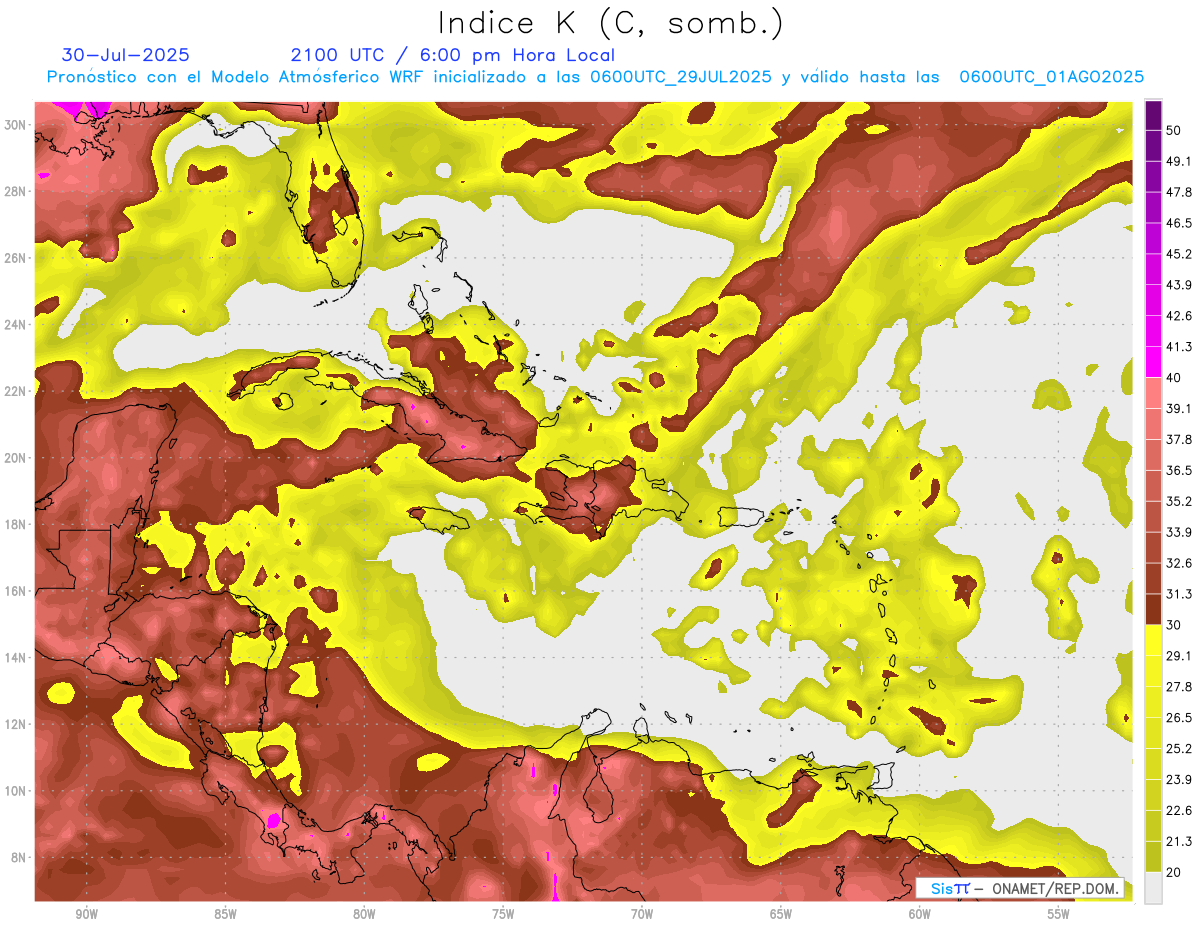Viewport: 1200px width, 927px height.
Task: Click the latitude label "16N"
Action: pos(15,591)
